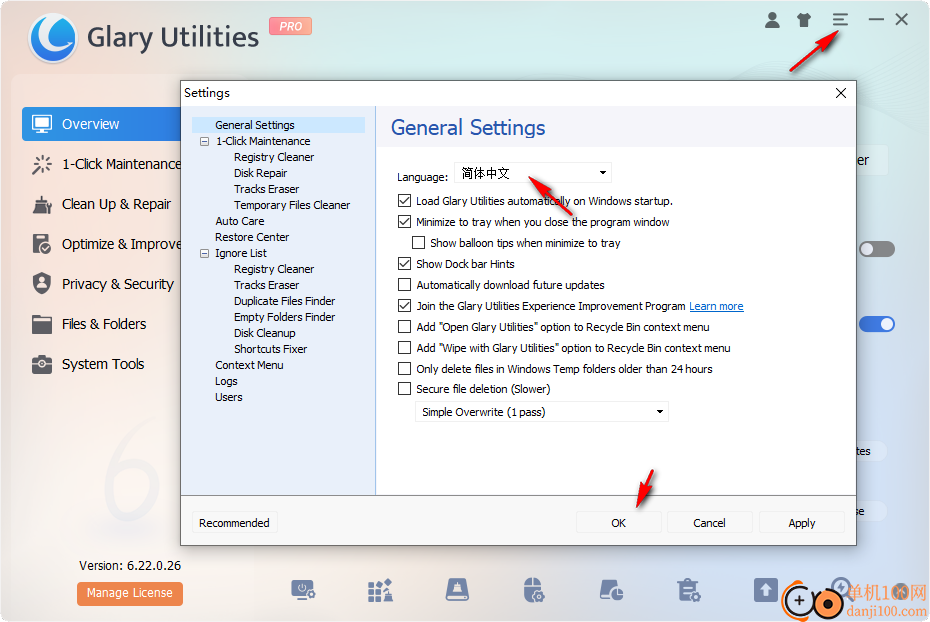The height and width of the screenshot is (622, 930).
Task: Click the OK button
Action: pyautogui.click(x=619, y=522)
